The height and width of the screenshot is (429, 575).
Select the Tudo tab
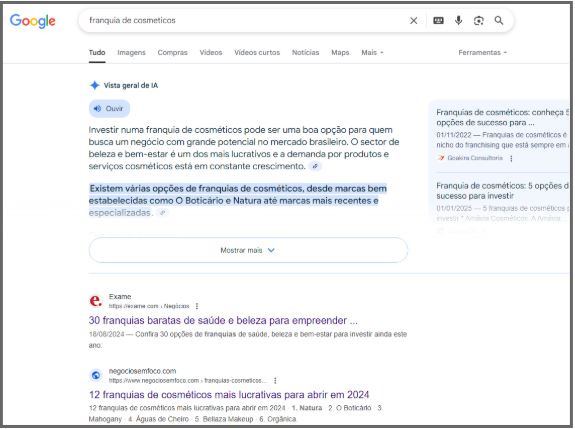(x=97, y=52)
